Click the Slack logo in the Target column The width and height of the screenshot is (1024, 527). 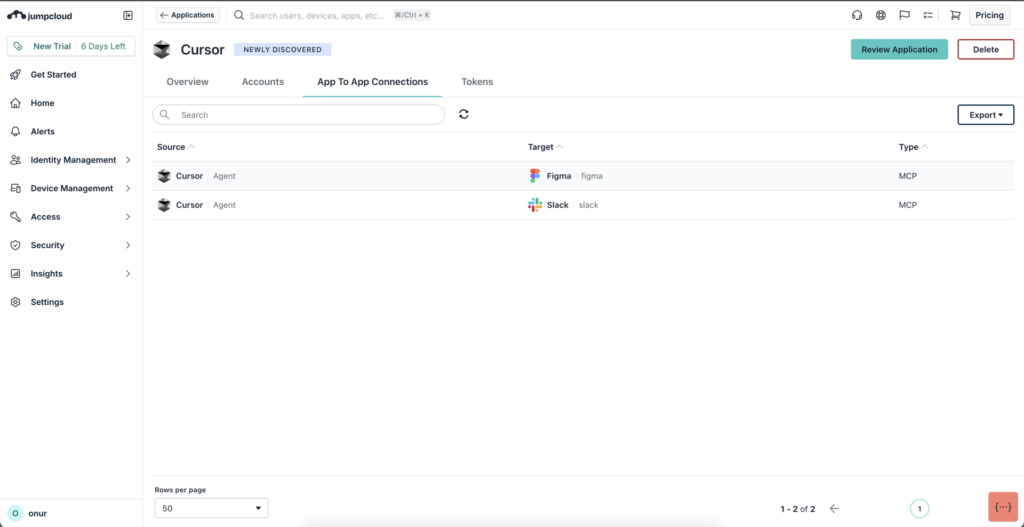(535, 205)
